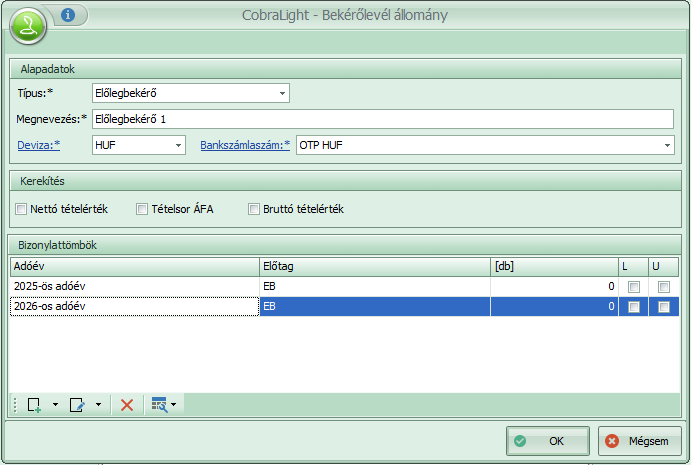Image resolution: width=691 pixels, height=465 pixels.
Task: Open the Típus combo box dropdown
Action: pos(283,93)
